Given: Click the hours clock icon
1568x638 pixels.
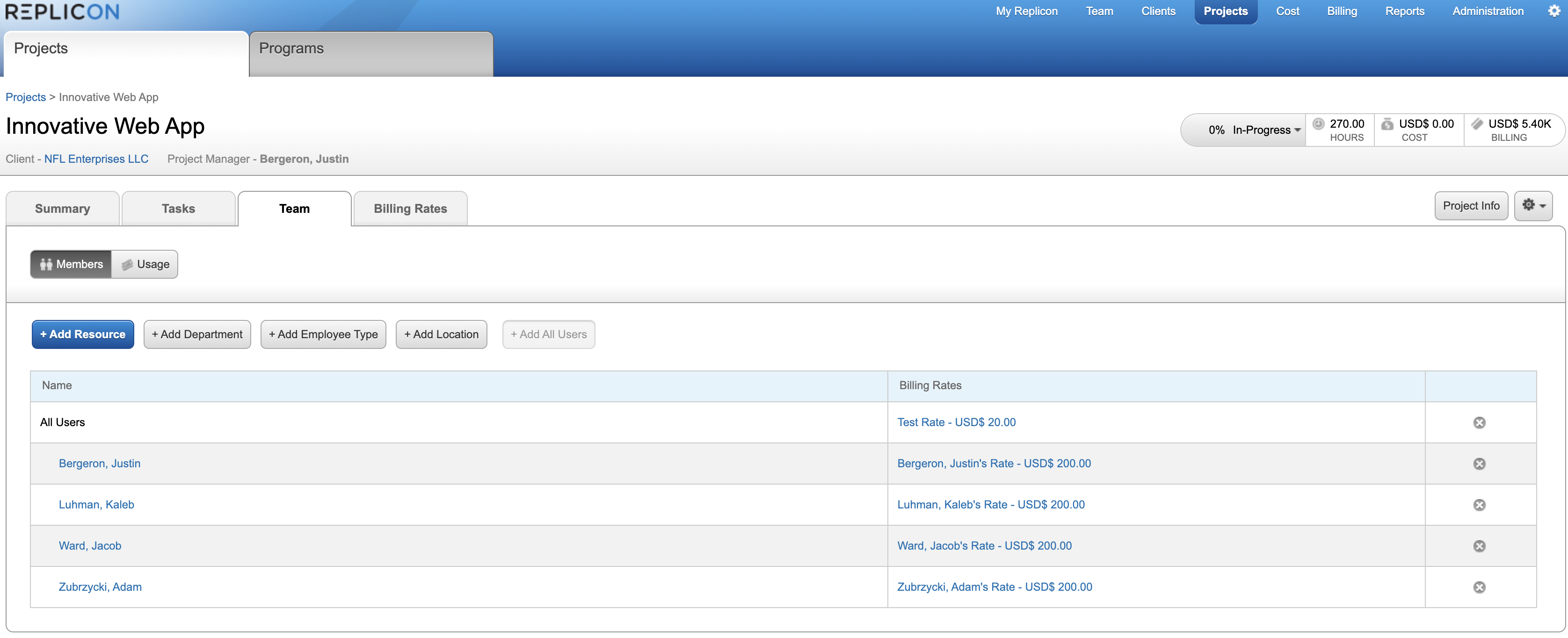Looking at the screenshot, I should pos(1318,123).
